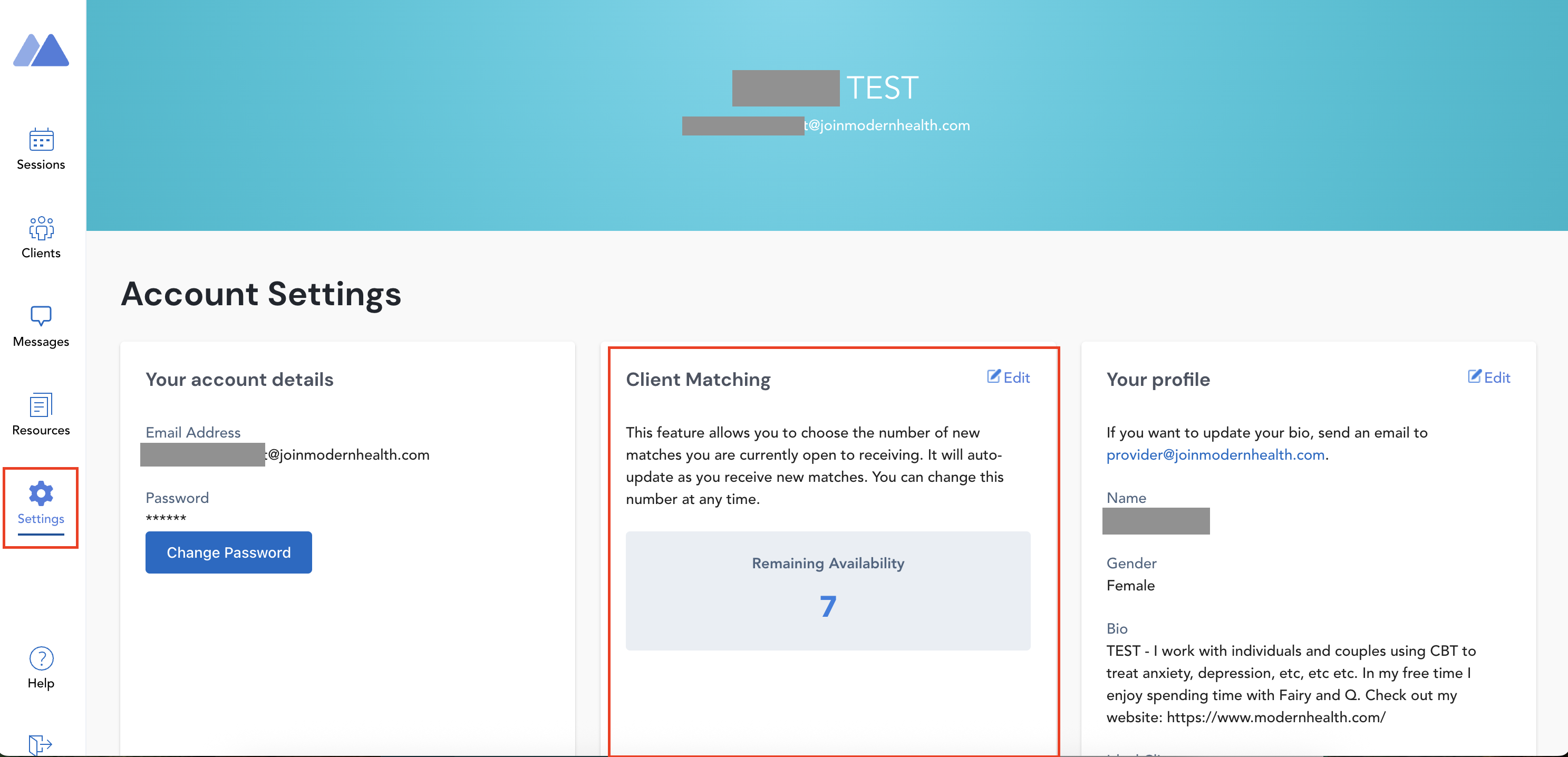Click the Email Address value in account details
This screenshot has width=1568, height=757.
pyautogui.click(x=347, y=454)
